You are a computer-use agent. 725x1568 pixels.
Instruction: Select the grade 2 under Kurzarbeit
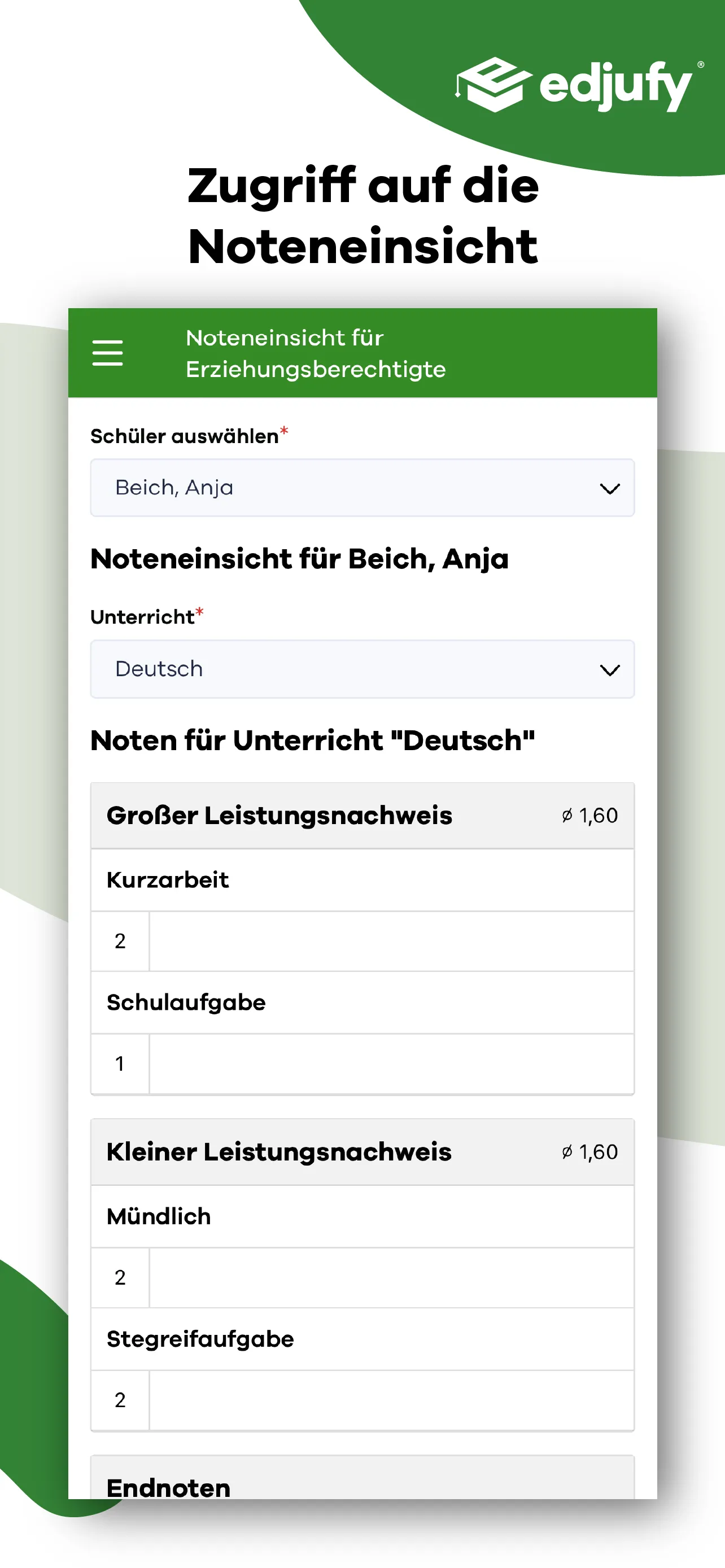[120, 941]
